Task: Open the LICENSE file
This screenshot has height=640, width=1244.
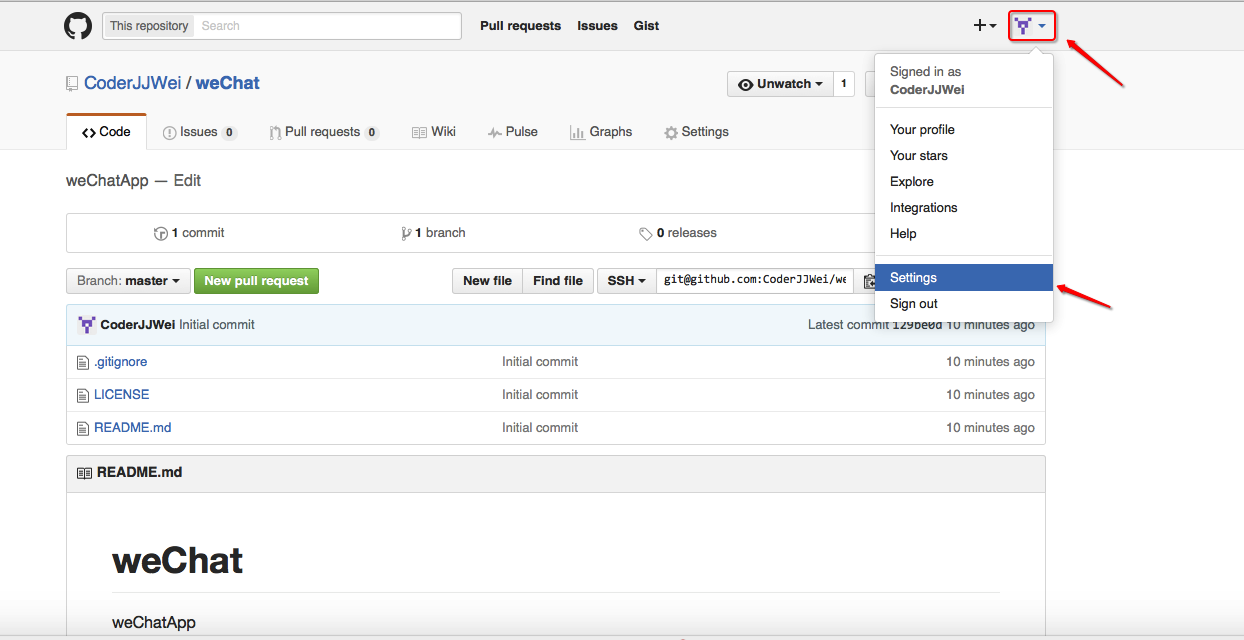Action: click(x=121, y=395)
